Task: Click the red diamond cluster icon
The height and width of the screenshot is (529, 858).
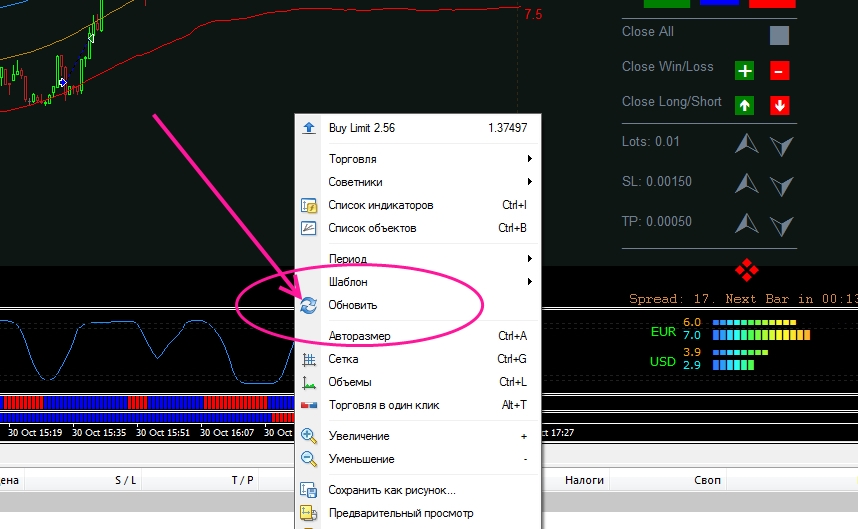Action: tap(747, 270)
